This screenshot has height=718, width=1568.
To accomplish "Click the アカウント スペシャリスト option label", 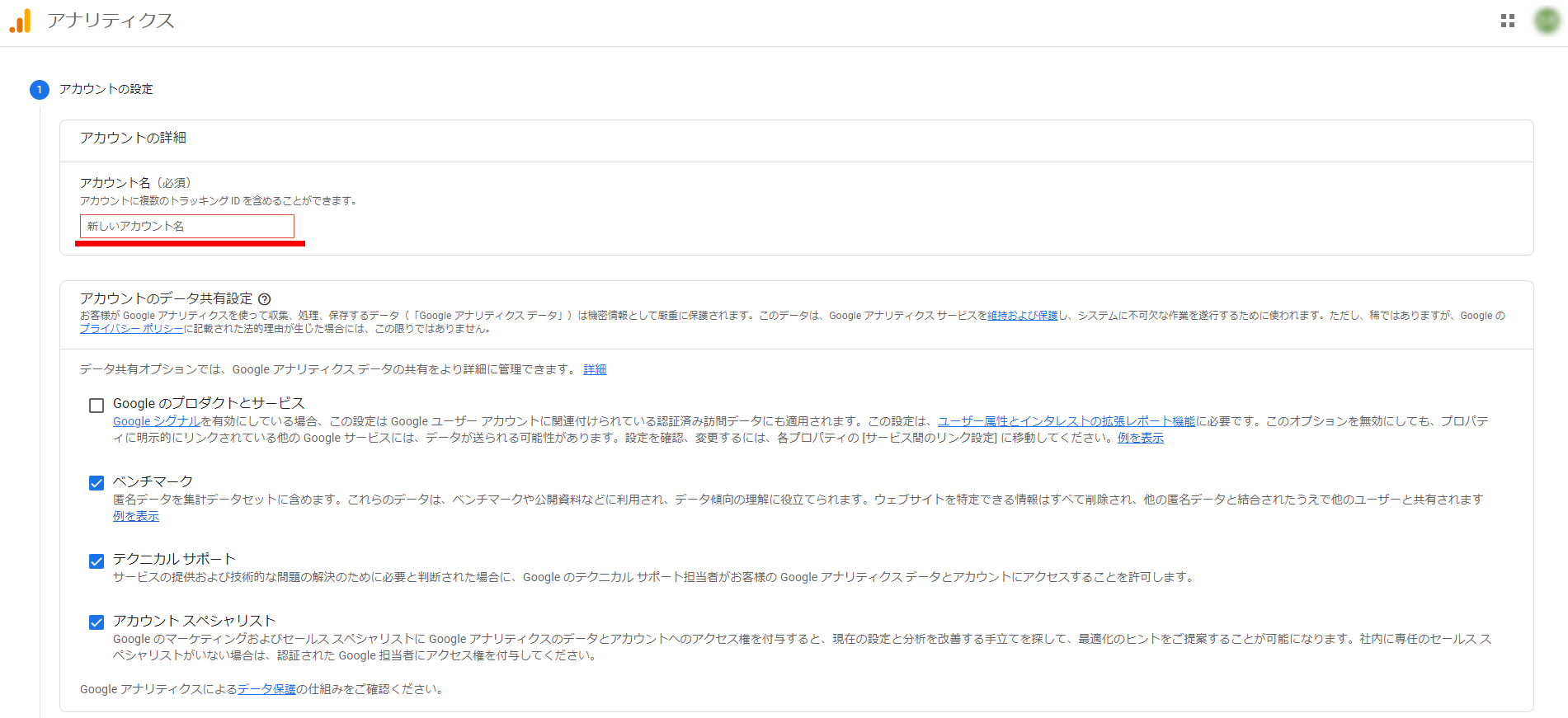I will tap(194, 621).
